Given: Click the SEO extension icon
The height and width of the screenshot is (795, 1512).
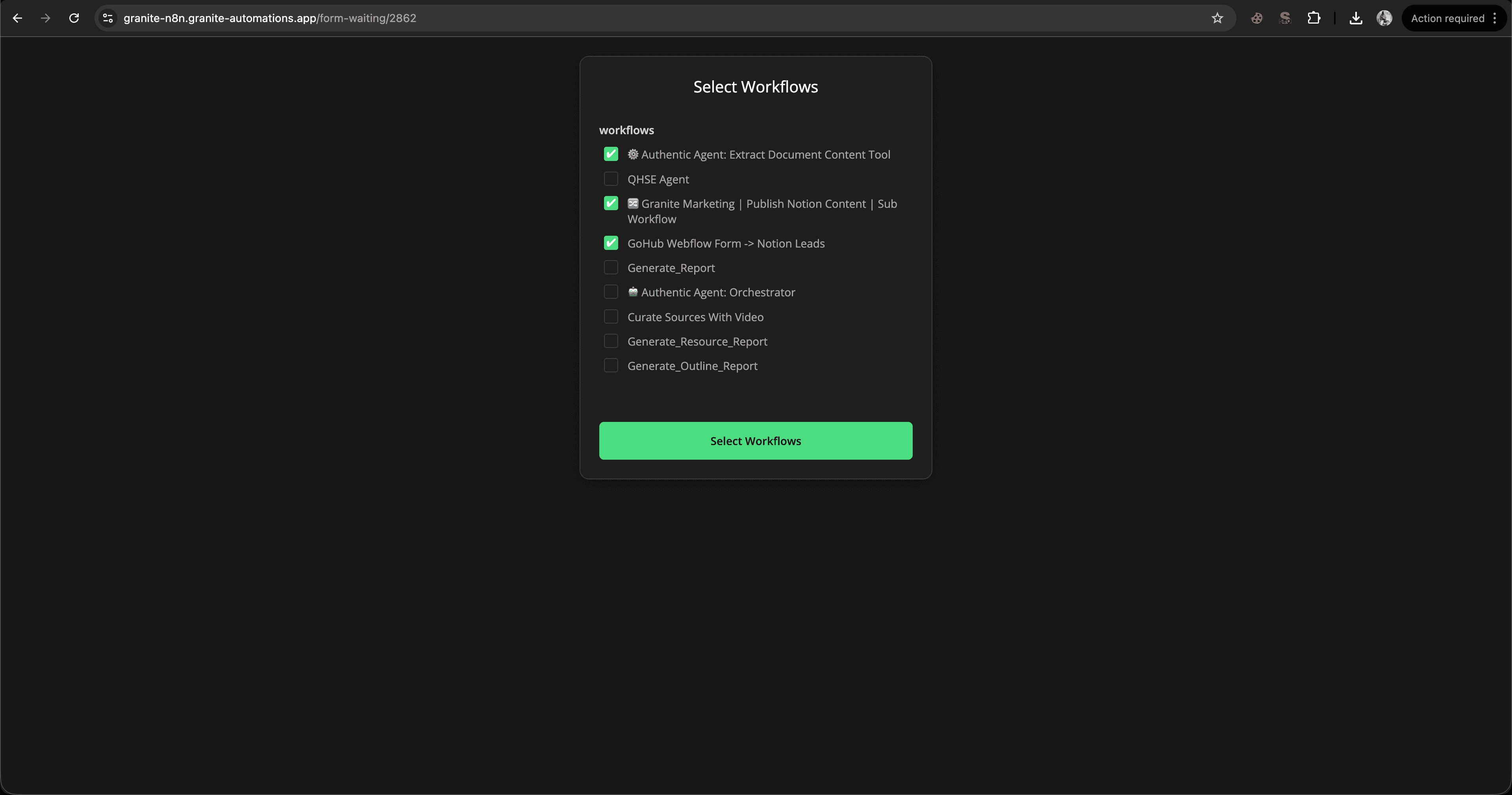Looking at the screenshot, I should (1285, 18).
